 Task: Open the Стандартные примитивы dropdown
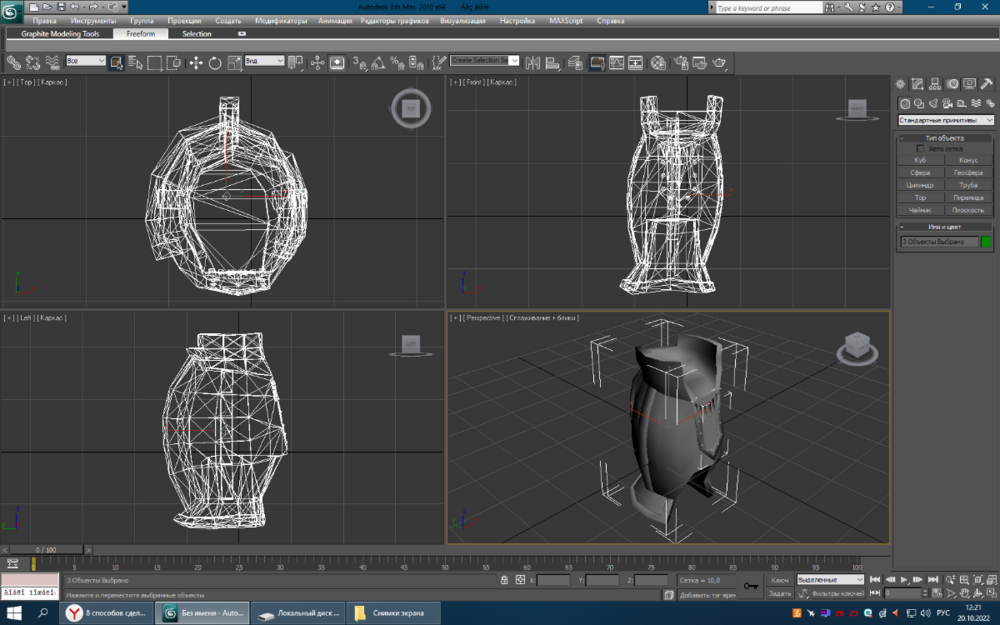click(x=945, y=120)
